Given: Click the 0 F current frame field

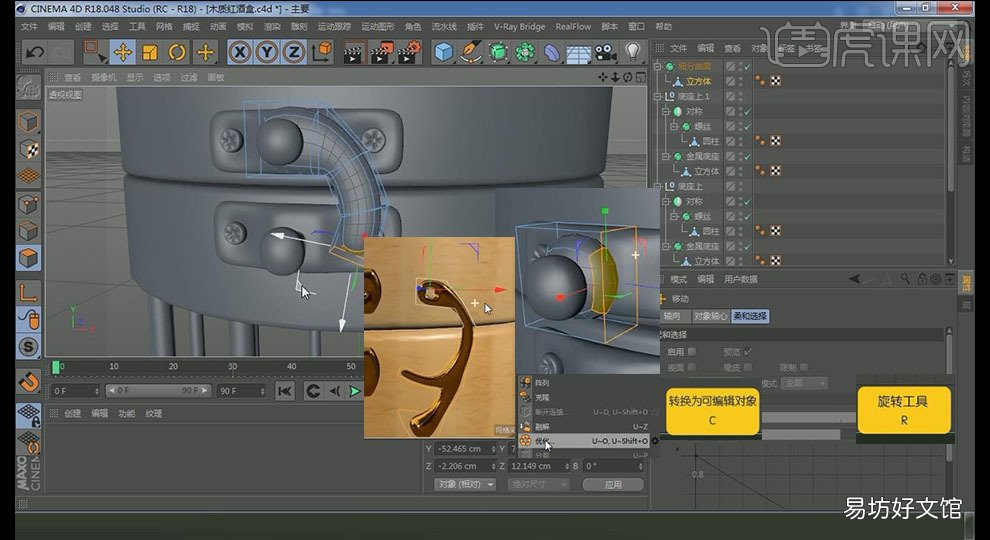Looking at the screenshot, I should pos(75,391).
